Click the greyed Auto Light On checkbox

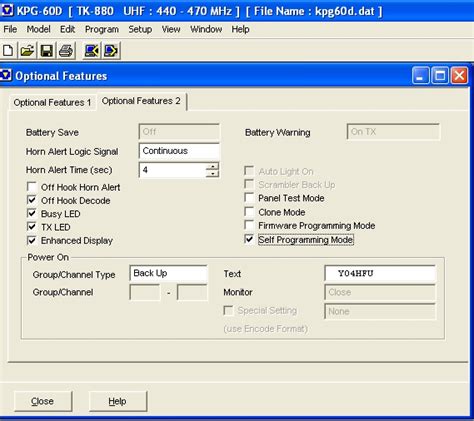point(249,171)
